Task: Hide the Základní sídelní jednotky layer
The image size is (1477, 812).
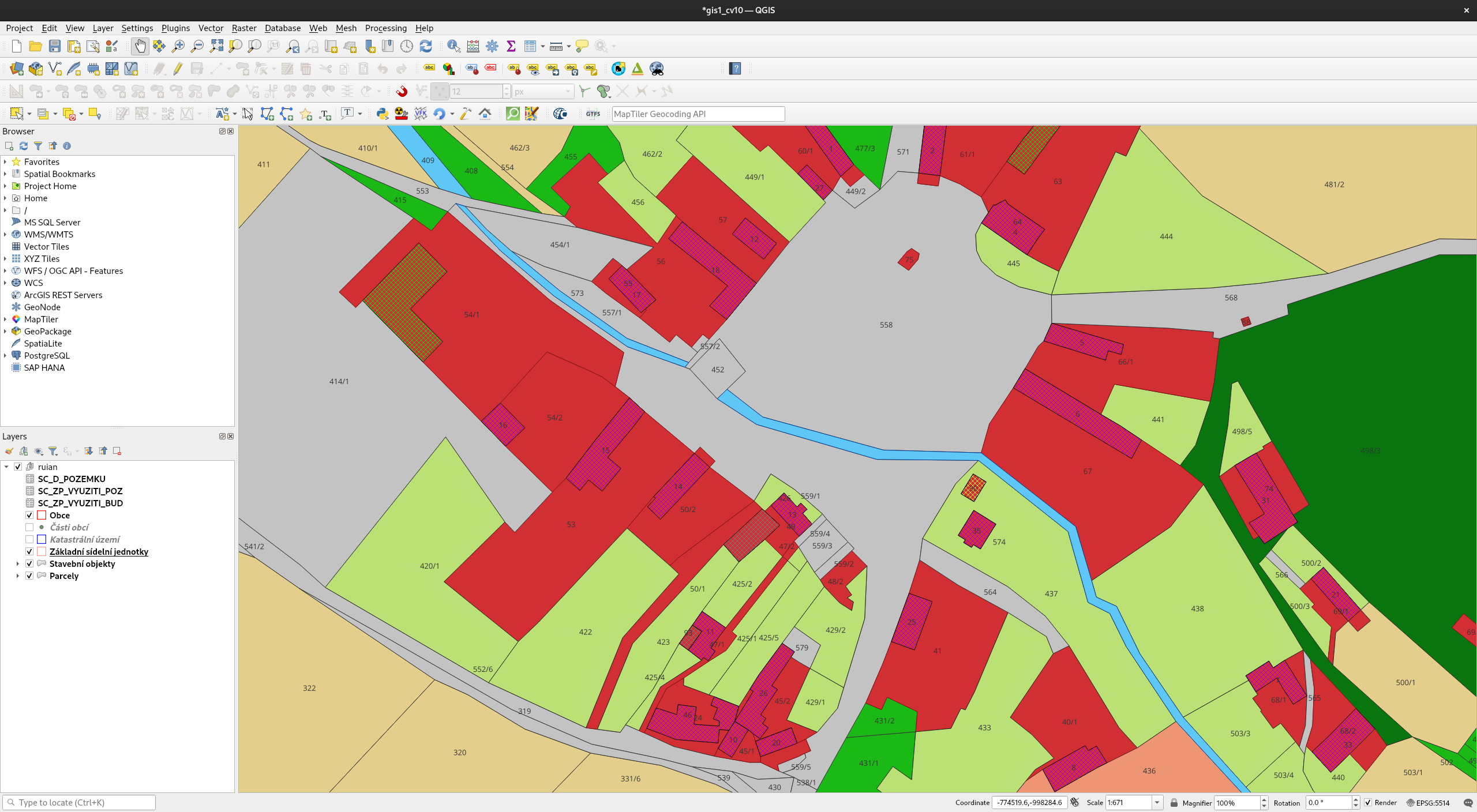Action: pos(29,551)
